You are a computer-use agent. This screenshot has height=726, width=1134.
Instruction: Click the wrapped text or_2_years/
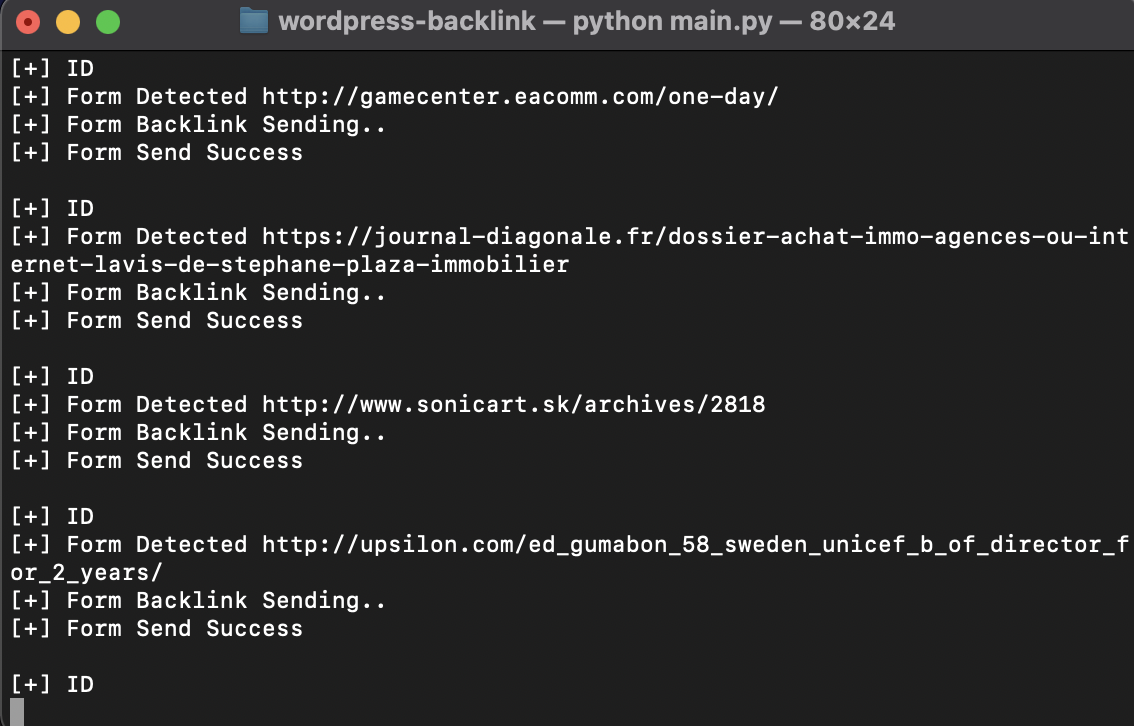[87, 573]
